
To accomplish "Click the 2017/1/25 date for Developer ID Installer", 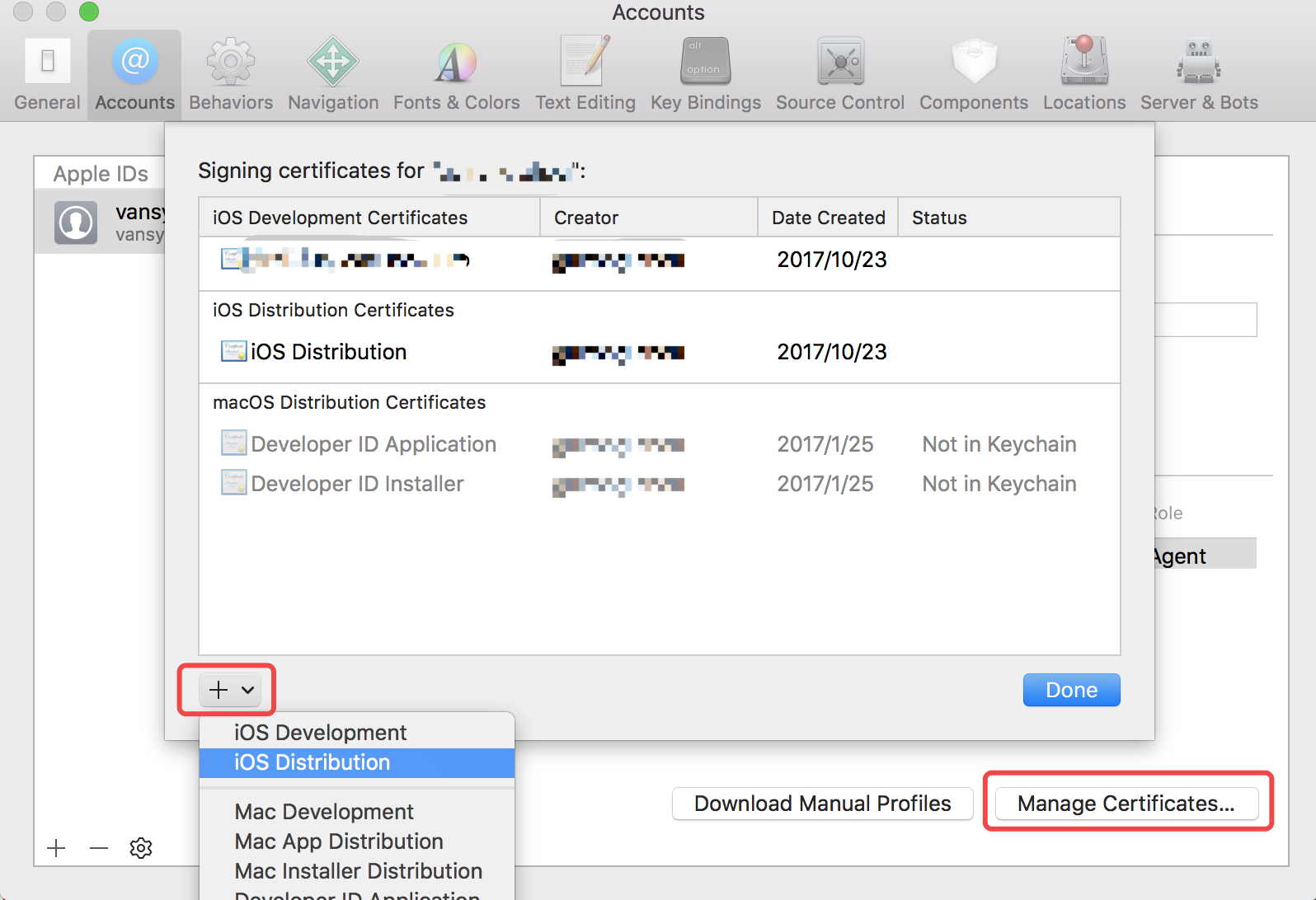I will (x=825, y=484).
